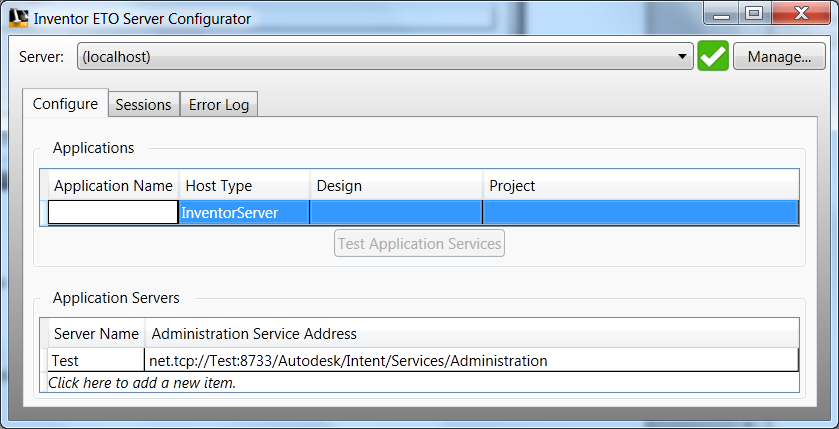Click the Test Application Services button
Viewport: 839px width, 429px height.
[419, 243]
